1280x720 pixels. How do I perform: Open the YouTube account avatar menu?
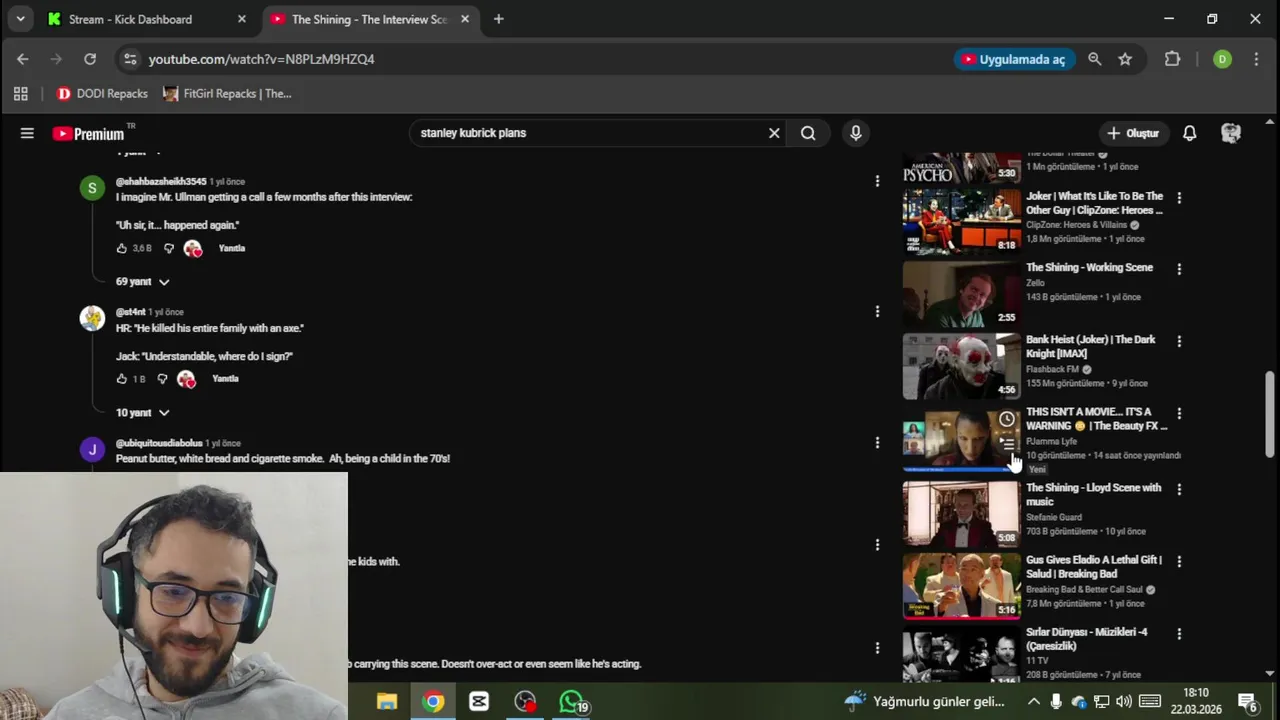pos(1231,133)
